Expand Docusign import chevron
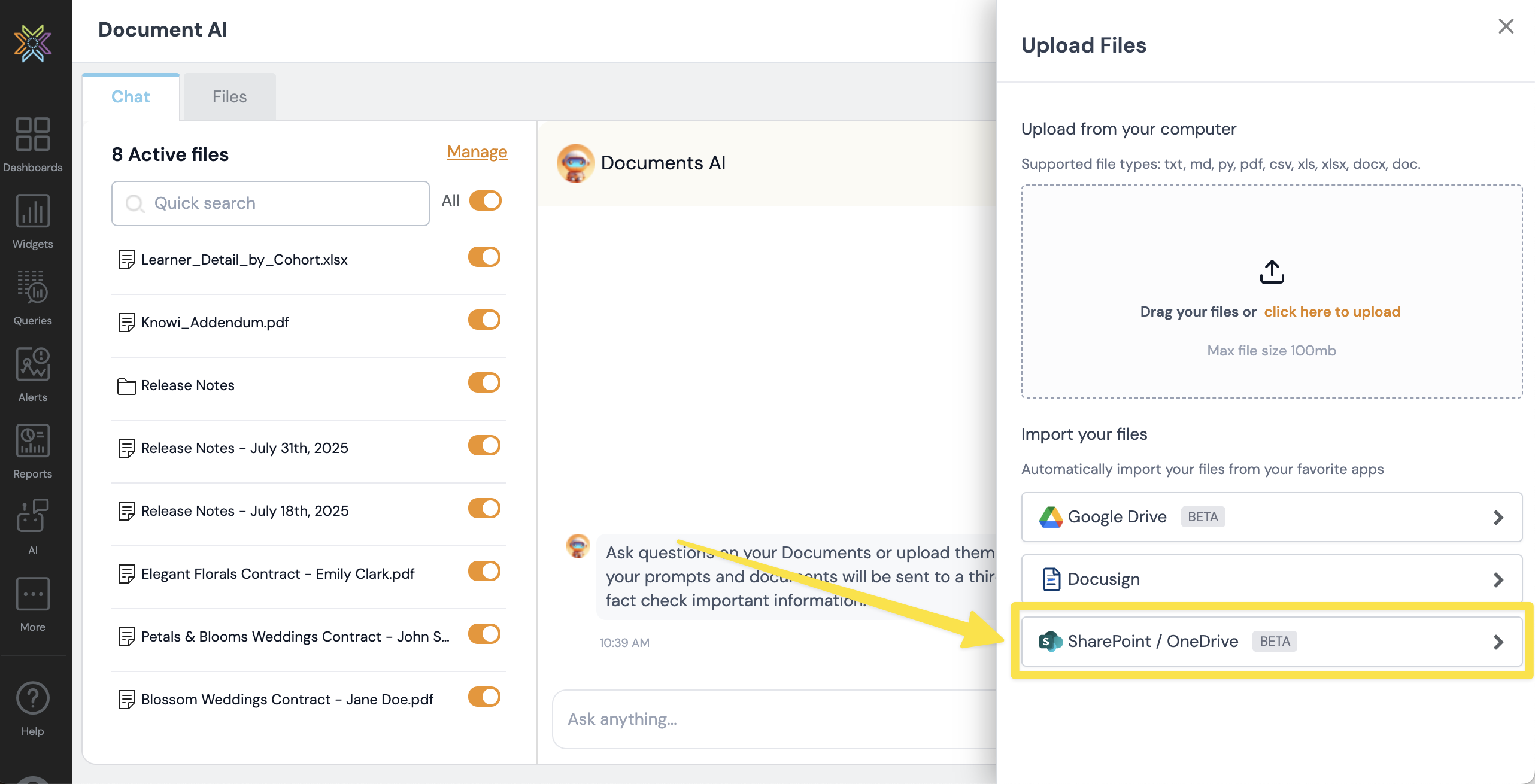This screenshot has width=1535, height=784. coord(1498,579)
